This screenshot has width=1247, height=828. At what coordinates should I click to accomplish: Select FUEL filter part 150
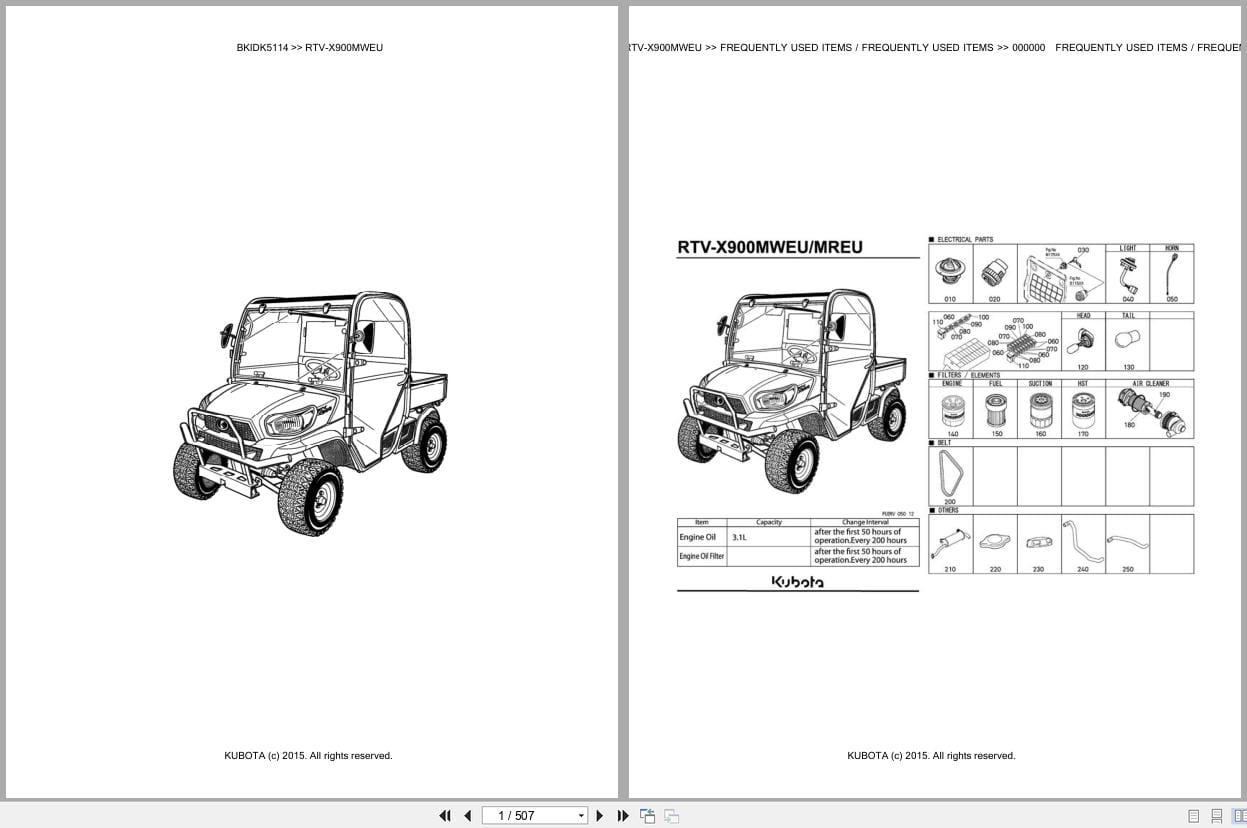click(995, 410)
